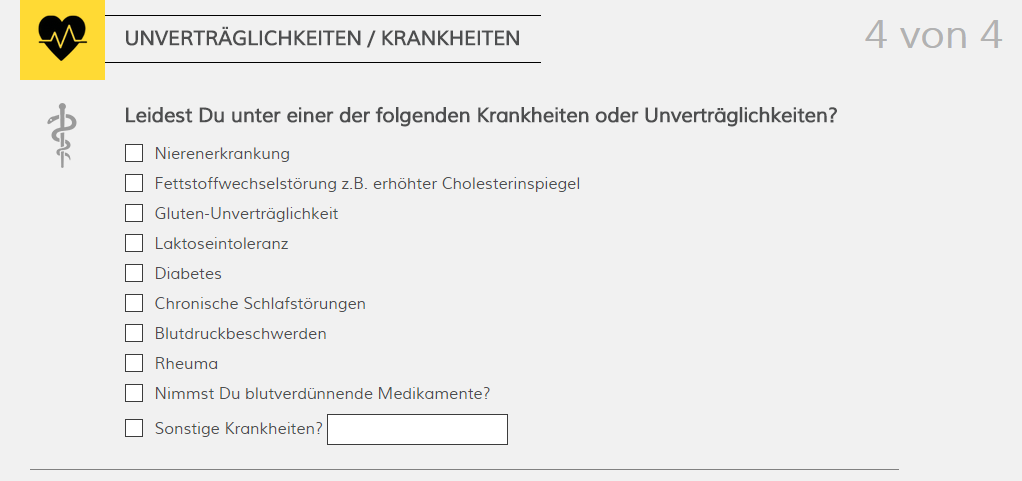Viewport: 1022px width, 481px height.
Task: Click the question text about Krankheiten
Action: [481, 116]
